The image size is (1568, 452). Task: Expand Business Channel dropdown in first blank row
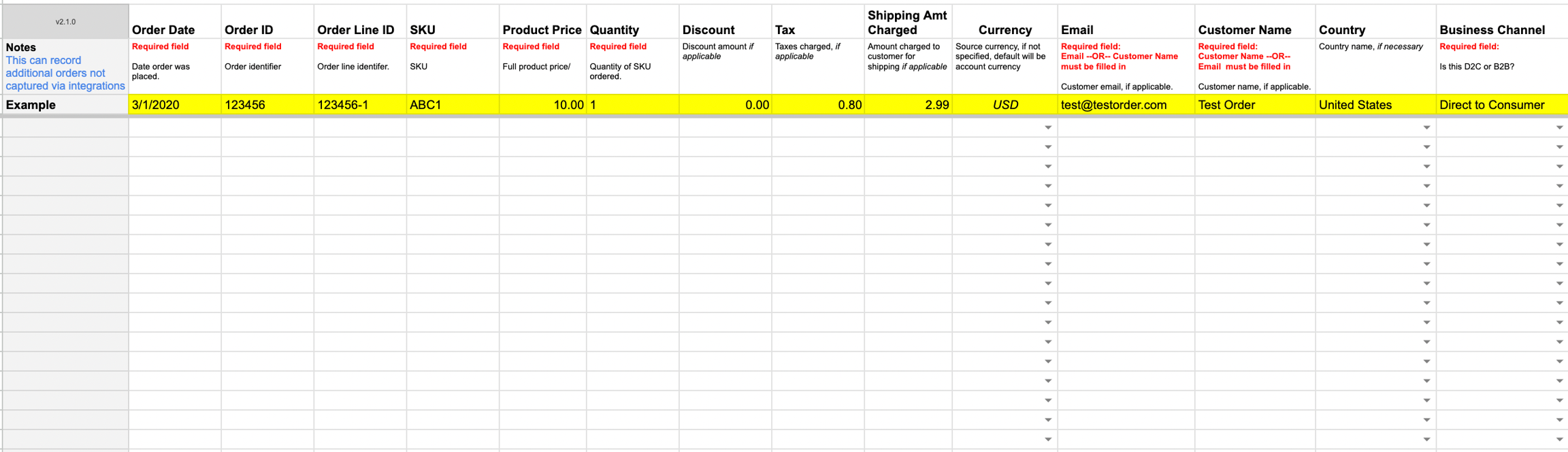(x=1558, y=128)
